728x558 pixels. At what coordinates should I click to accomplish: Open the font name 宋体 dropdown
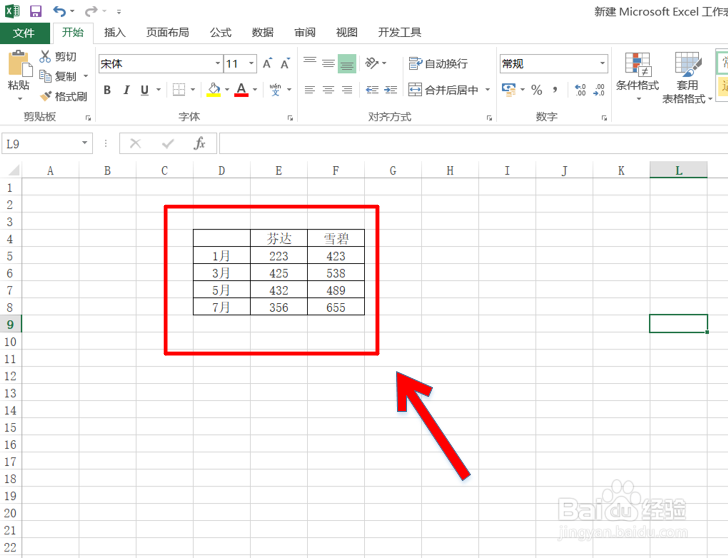(217, 64)
